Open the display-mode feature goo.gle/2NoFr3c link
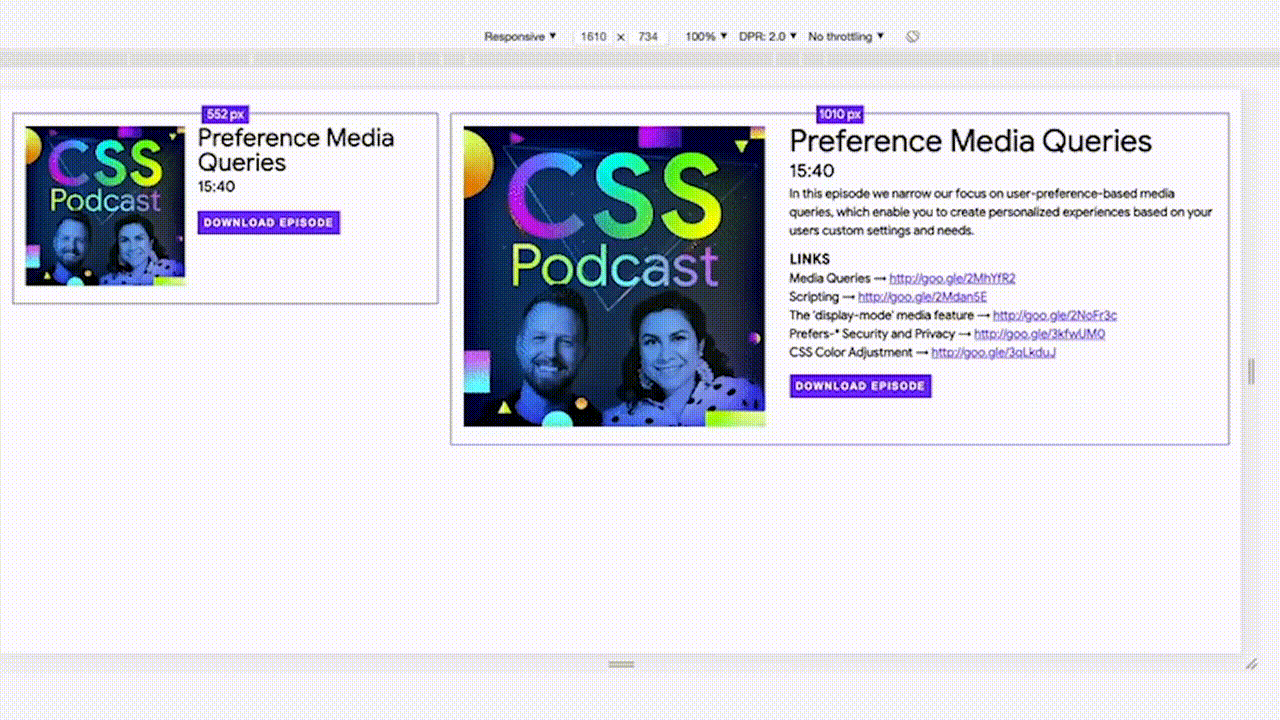The width and height of the screenshot is (1280, 720). tap(1055, 315)
